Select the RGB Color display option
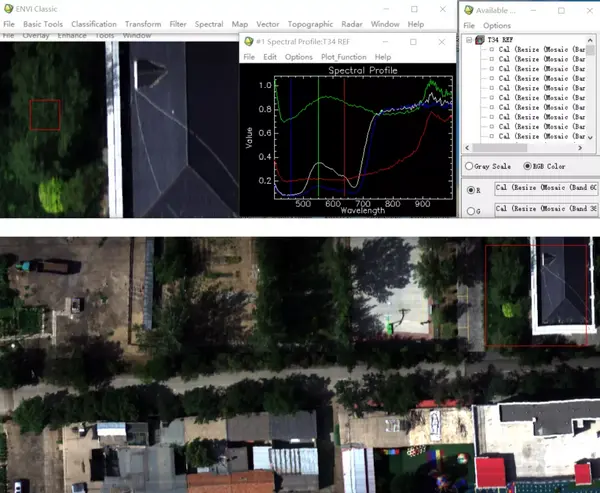 pyautogui.click(x=527, y=166)
